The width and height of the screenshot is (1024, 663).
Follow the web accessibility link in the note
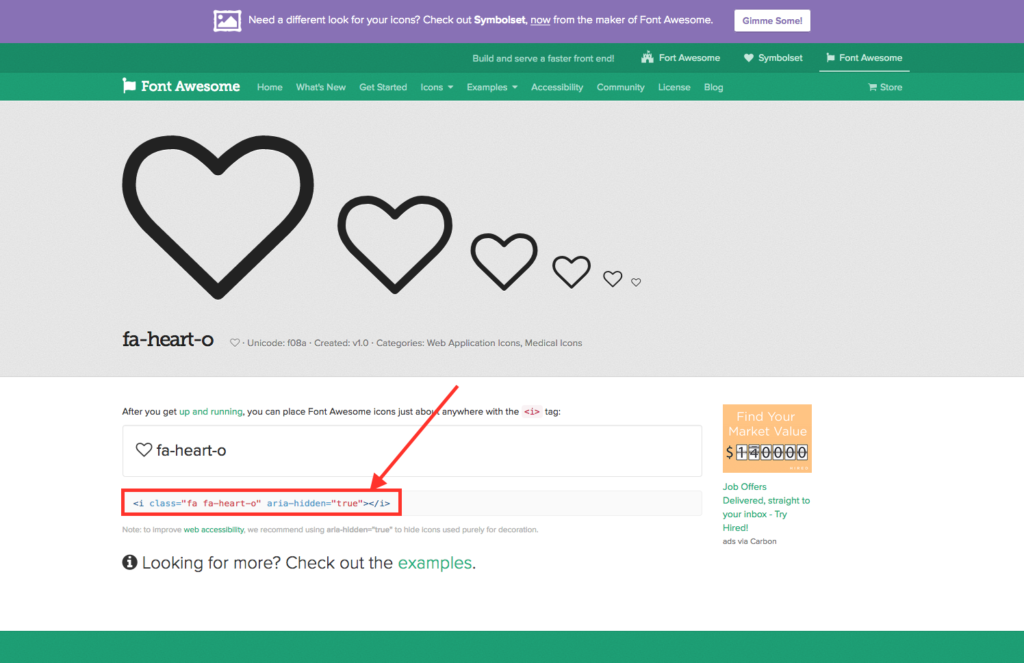213,529
